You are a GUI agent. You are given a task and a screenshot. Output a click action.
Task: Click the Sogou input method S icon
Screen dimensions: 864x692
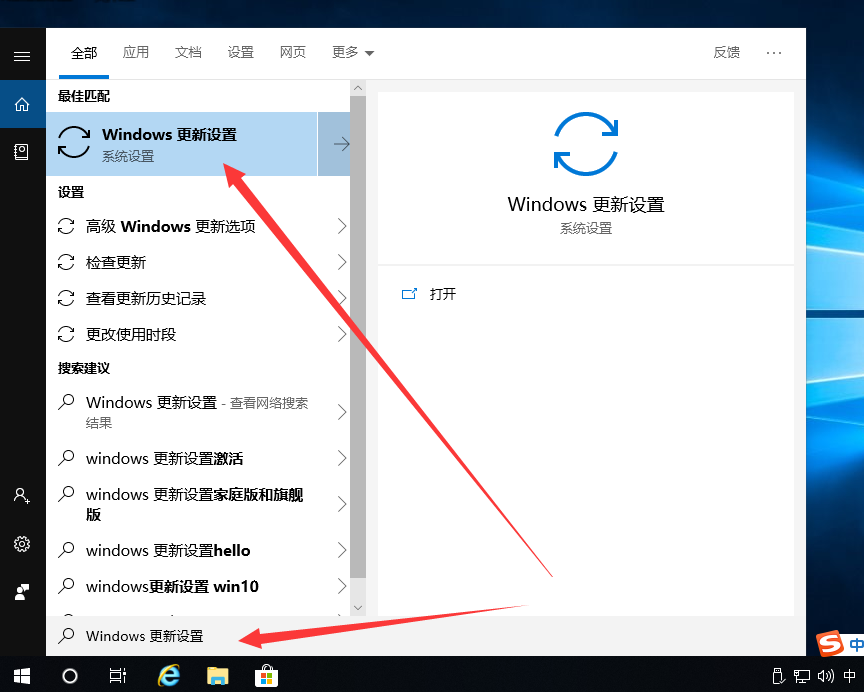tap(830, 643)
